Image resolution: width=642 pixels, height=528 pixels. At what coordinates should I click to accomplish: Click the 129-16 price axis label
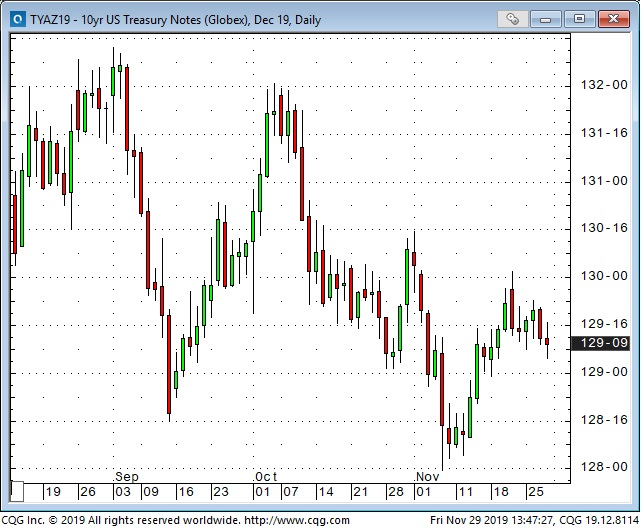(x=604, y=323)
